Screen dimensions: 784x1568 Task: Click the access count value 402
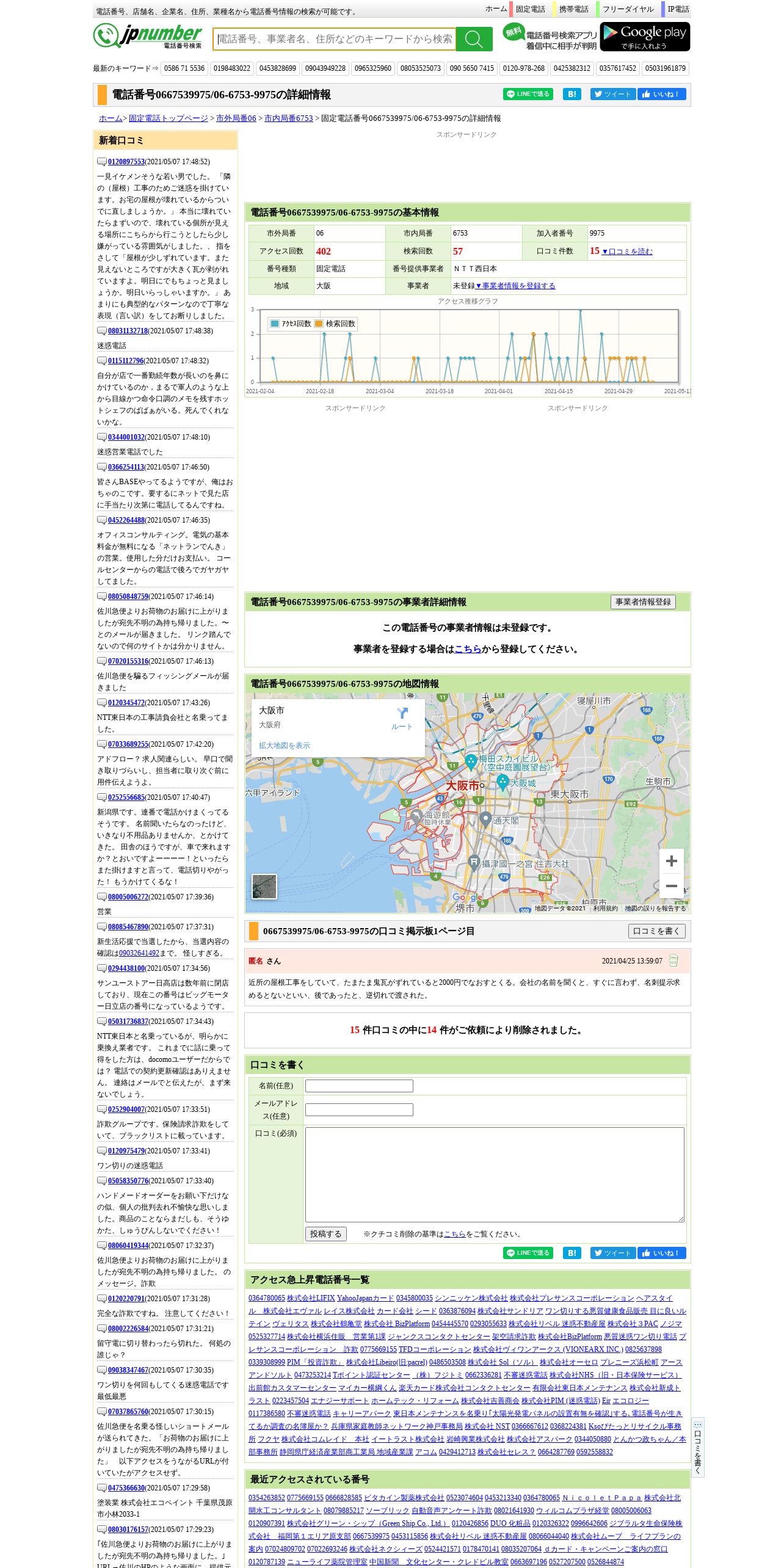[x=324, y=251]
